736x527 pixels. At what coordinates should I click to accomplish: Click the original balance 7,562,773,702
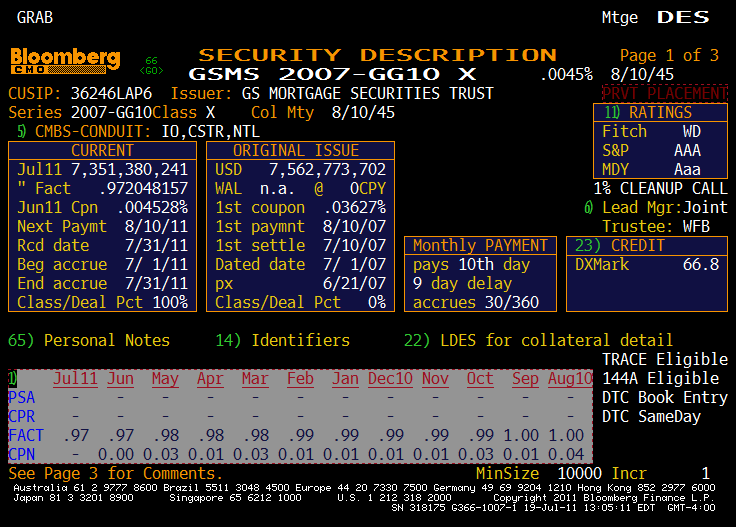[328, 169]
